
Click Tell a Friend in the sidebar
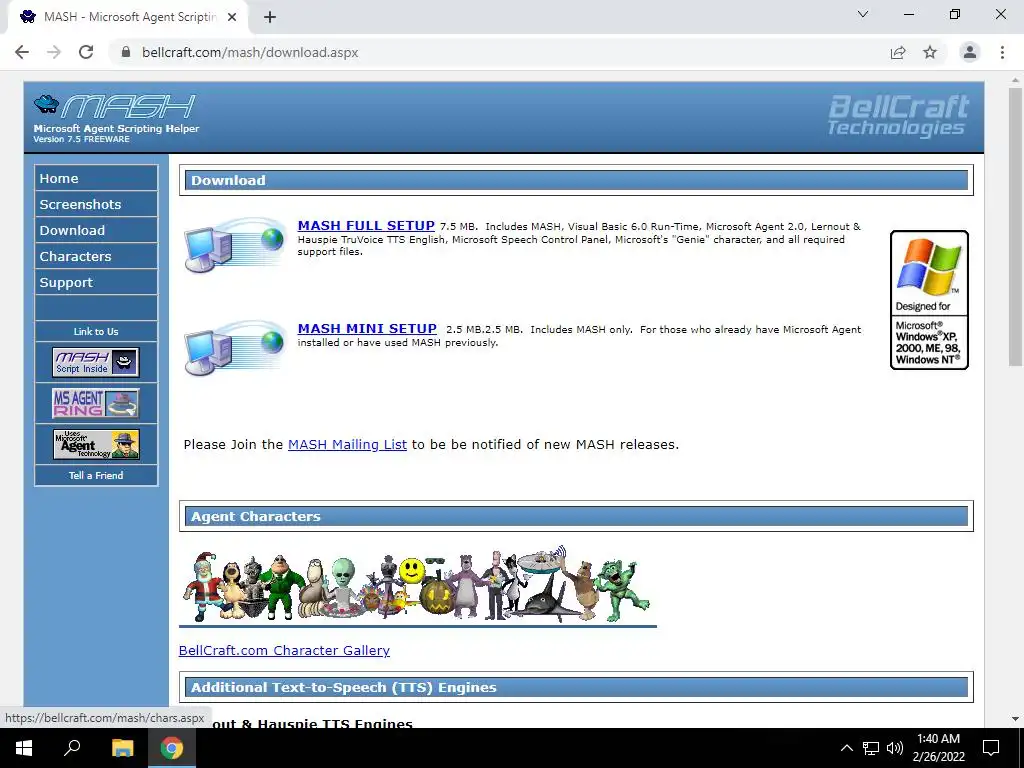[x=96, y=475]
